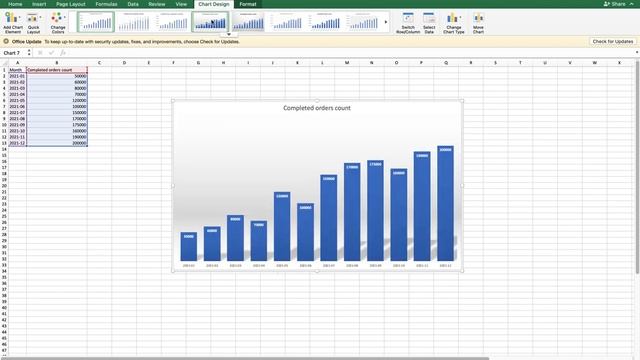Click the tallest bar for 2021-12
The width and height of the screenshot is (640, 360).
tap(445, 203)
